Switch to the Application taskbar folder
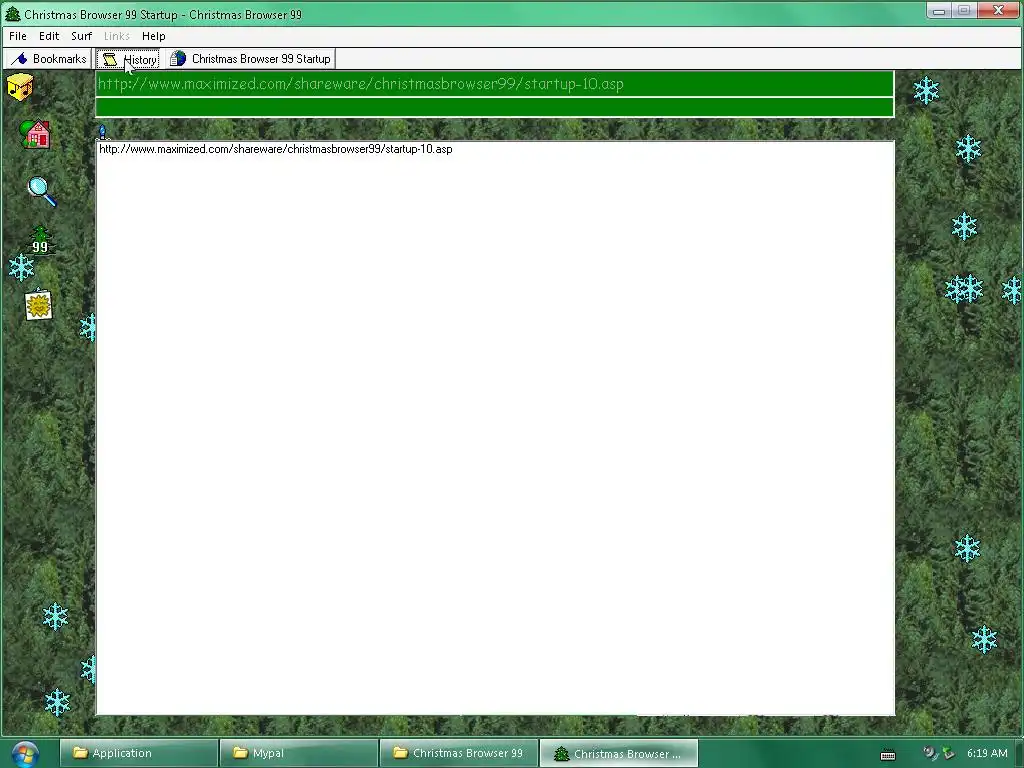1024x768 pixels. [138, 753]
